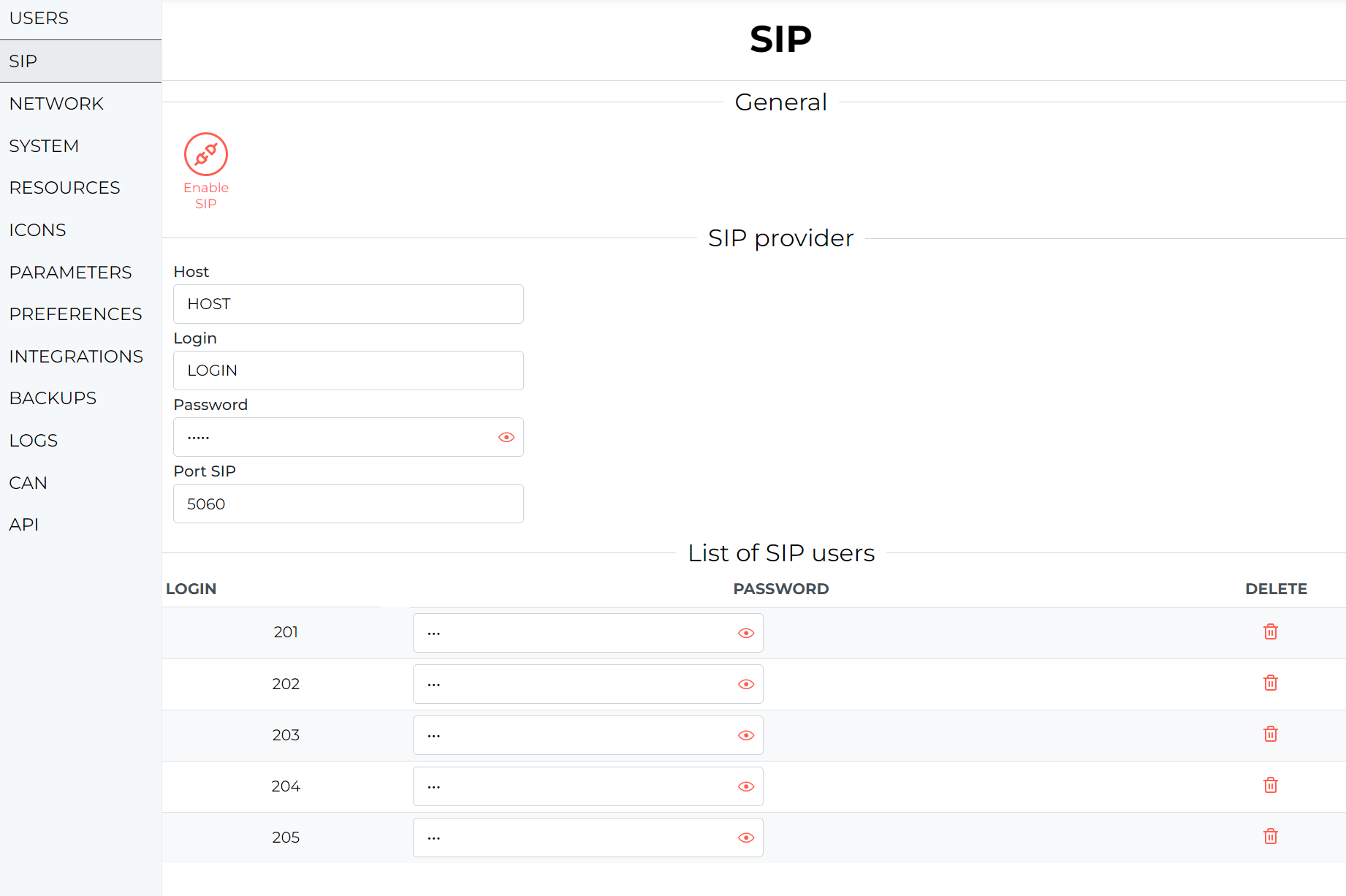The width and height of the screenshot is (1346, 896).
Task: Click password field for user 204
Action: tap(588, 786)
